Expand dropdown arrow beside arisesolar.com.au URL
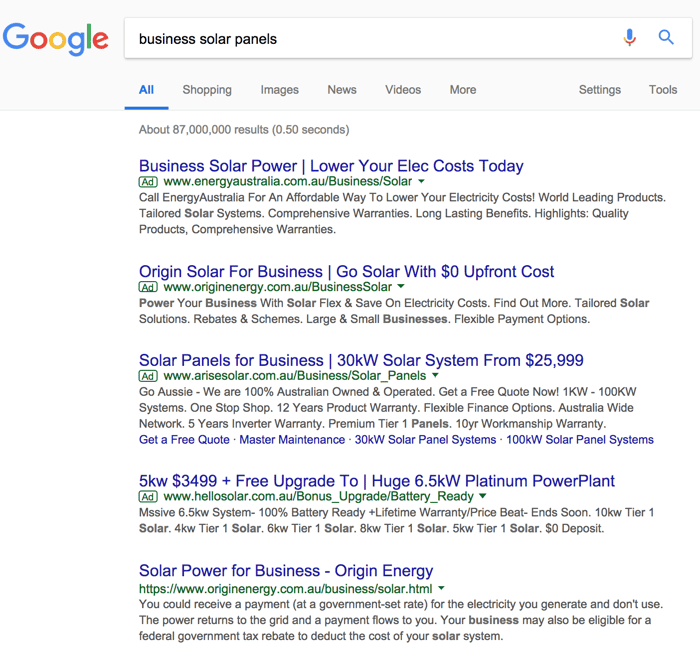Viewport: 700px width, 648px height. tap(435, 376)
